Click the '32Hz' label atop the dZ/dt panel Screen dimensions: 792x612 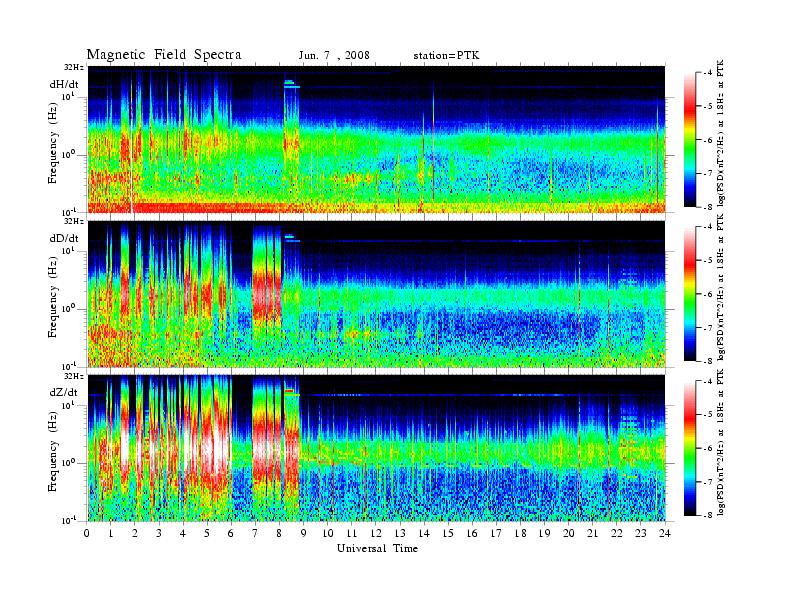click(x=74, y=376)
